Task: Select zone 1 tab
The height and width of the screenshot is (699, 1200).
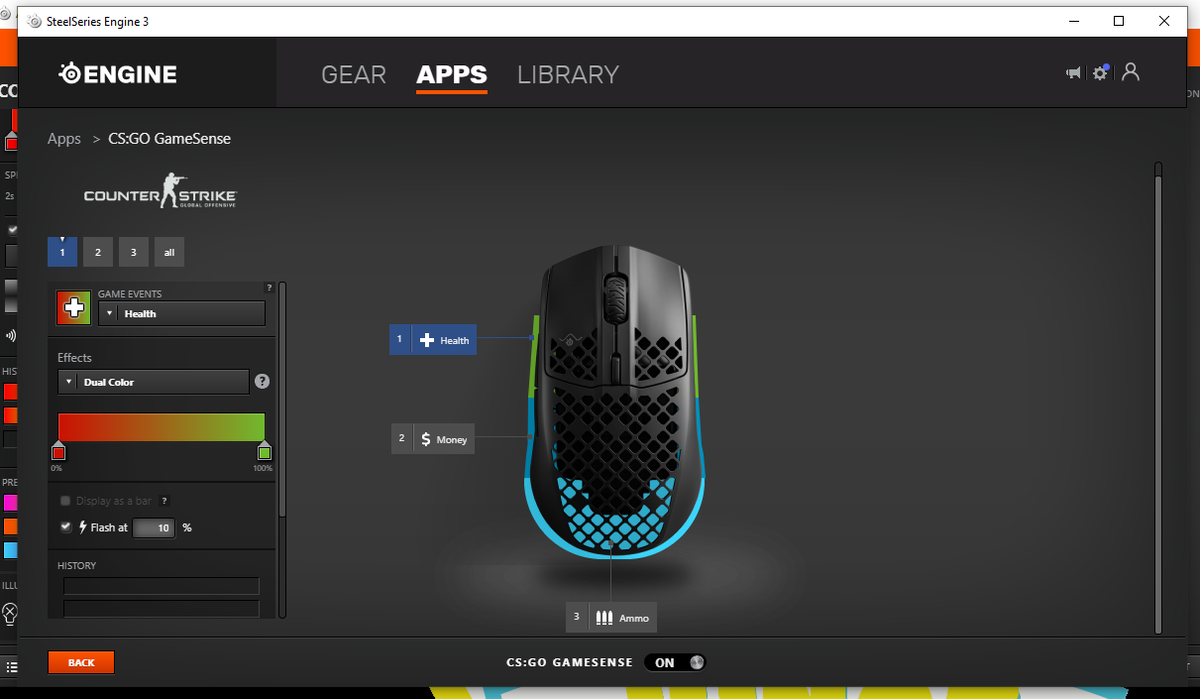Action: point(62,252)
